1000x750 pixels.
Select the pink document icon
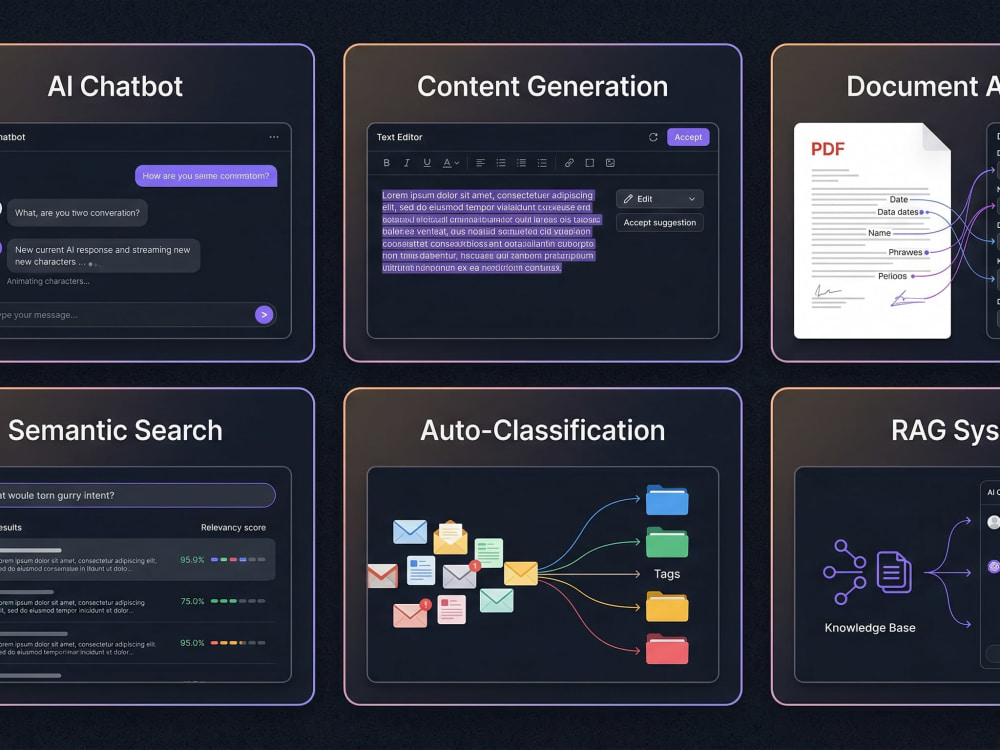point(452,609)
